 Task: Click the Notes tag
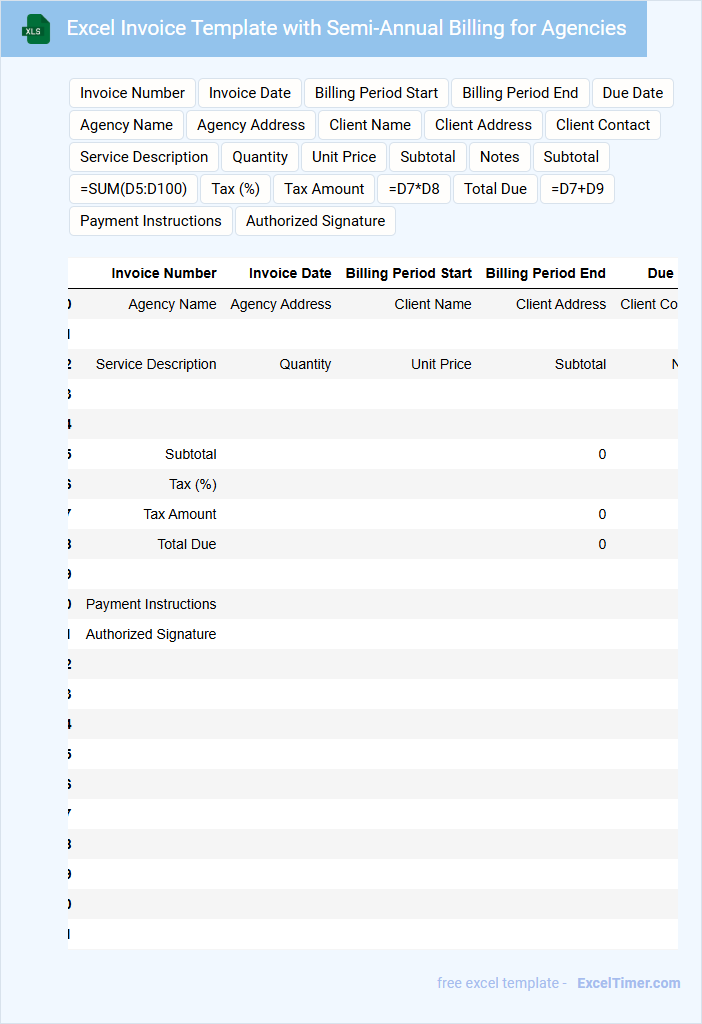[x=500, y=157]
